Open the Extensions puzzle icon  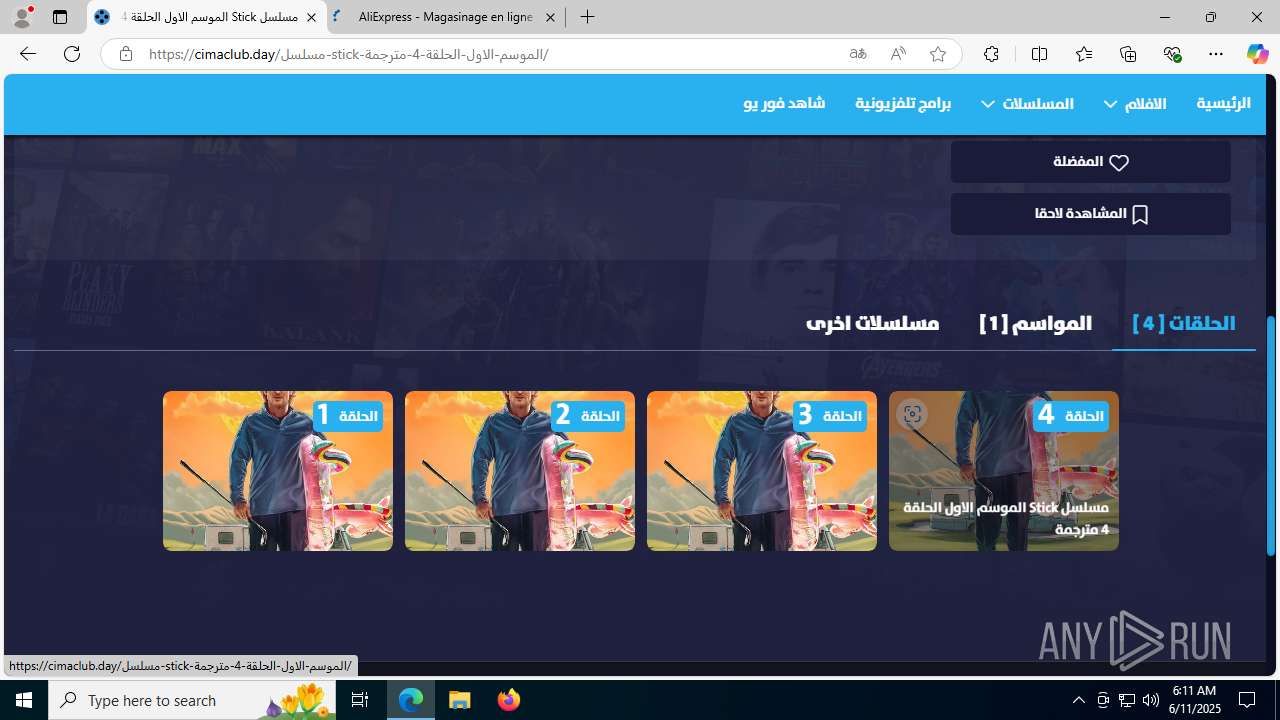[991, 54]
